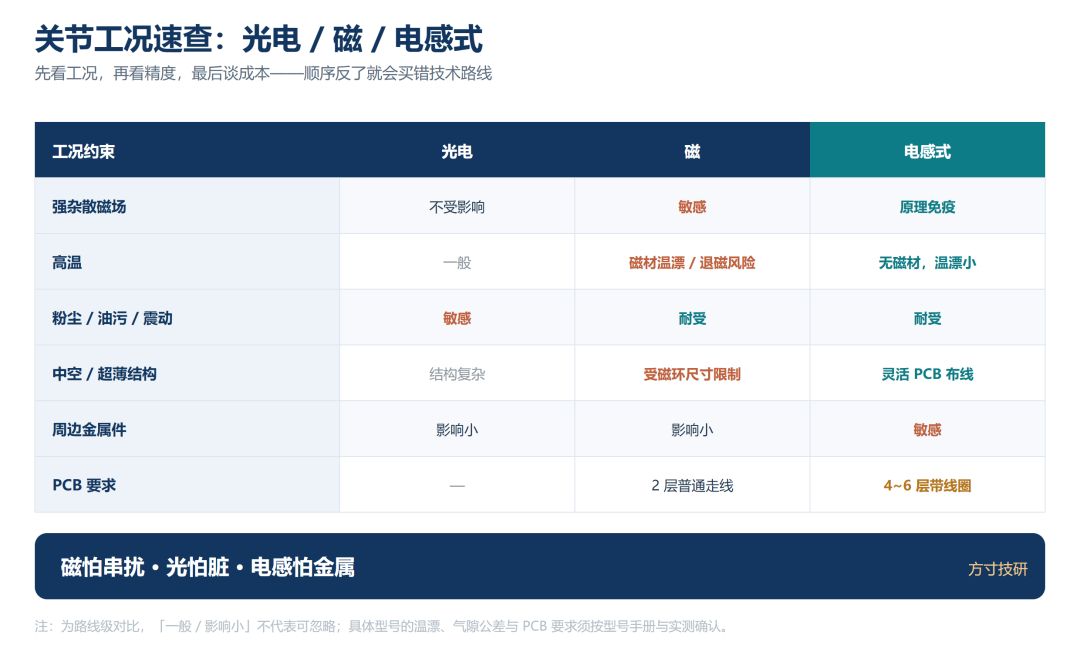Click the "4~6 层带线圈" cell

[927, 486]
